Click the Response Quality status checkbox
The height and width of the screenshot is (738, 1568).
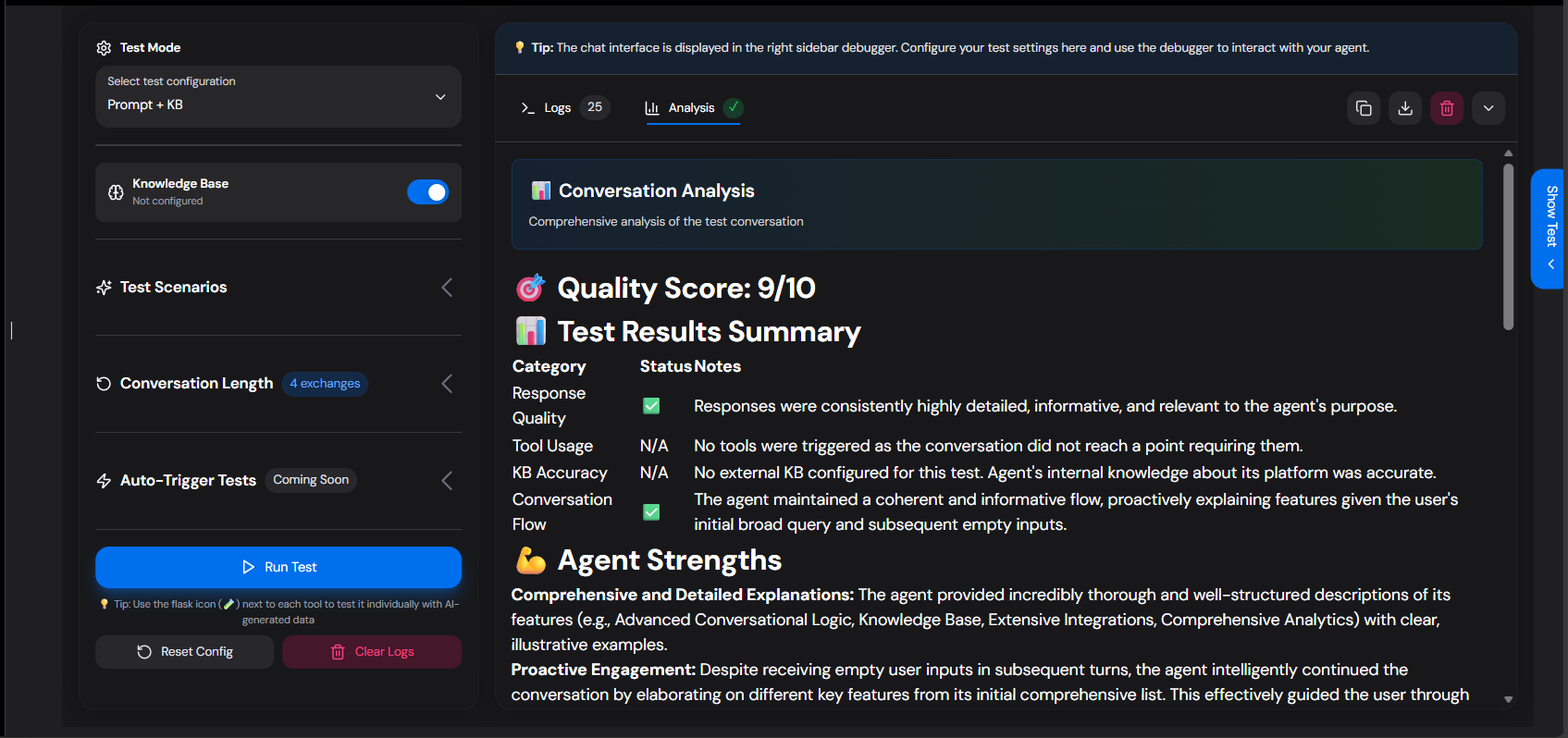(x=651, y=405)
